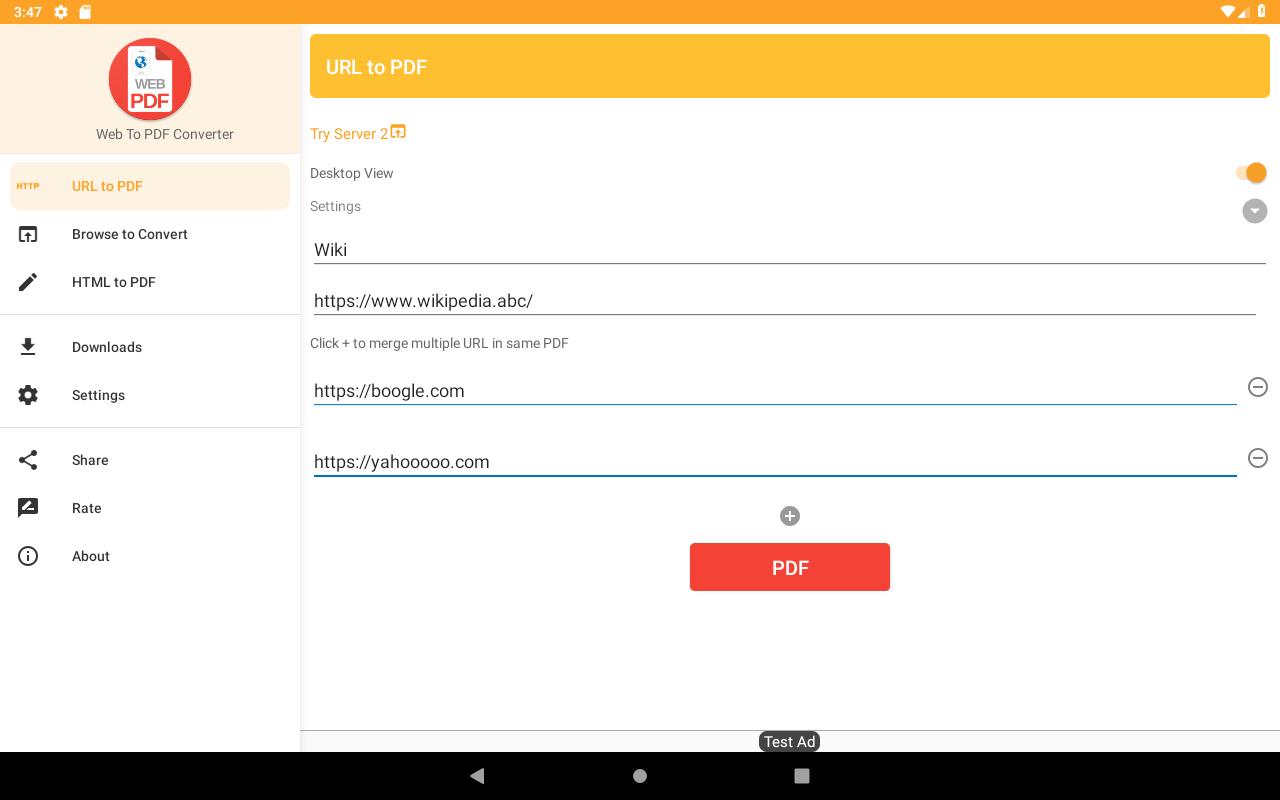Tap the Android home circle button
The image size is (1280, 800).
640,776
